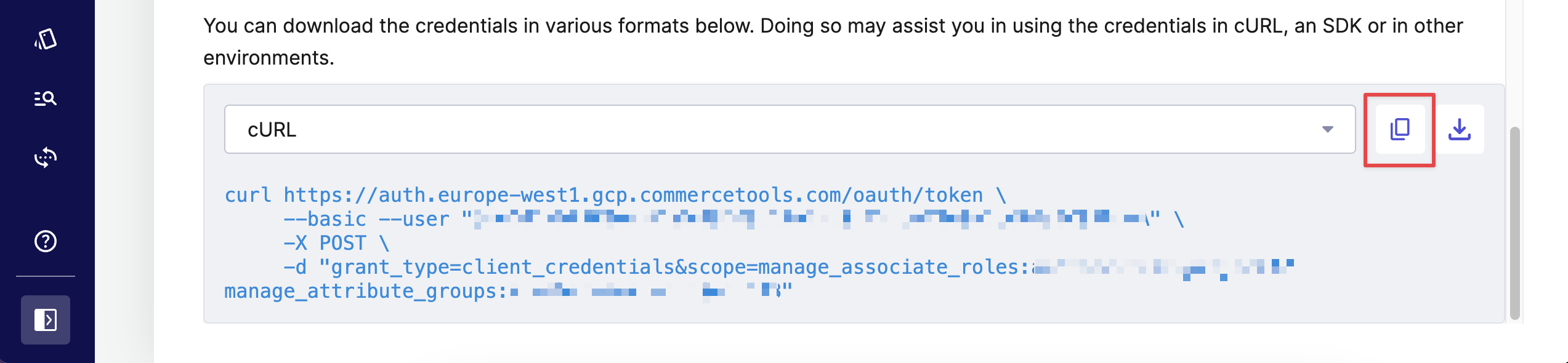Viewport: 1568px width, 363px height.
Task: Click the circular sync arrows sidebar icon
Action: point(46,158)
